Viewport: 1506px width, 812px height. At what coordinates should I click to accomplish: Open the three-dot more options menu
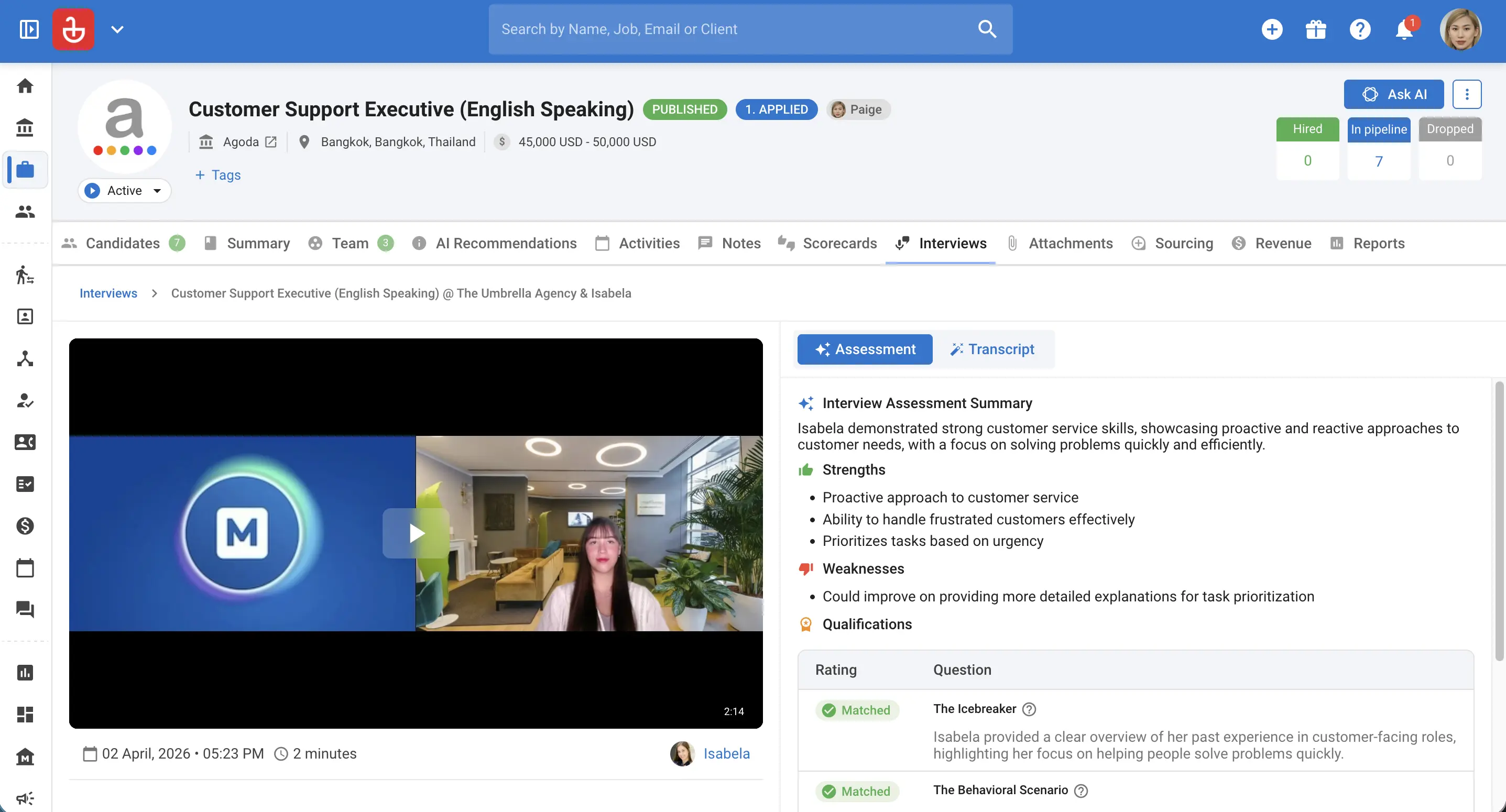[1466, 94]
